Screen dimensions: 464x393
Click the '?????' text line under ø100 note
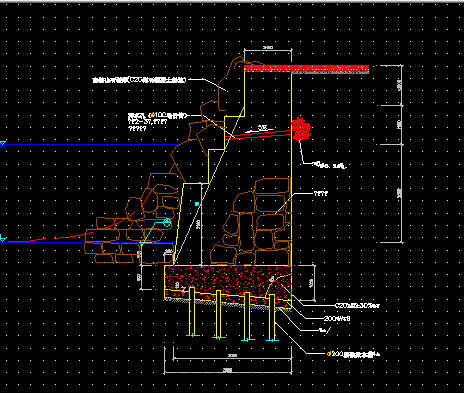pyautogui.click(x=137, y=128)
